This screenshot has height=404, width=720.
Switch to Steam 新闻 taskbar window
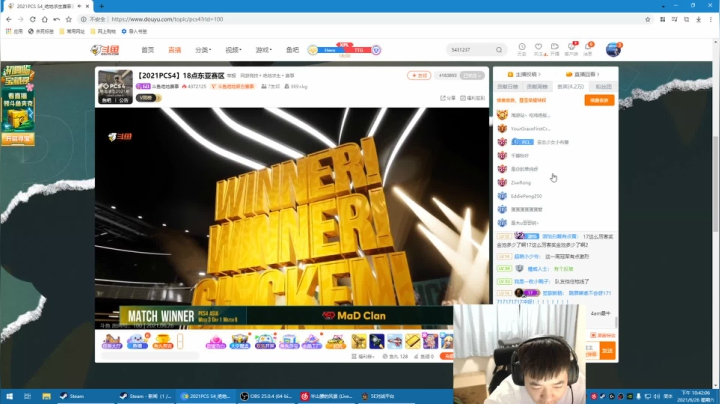tap(145, 396)
